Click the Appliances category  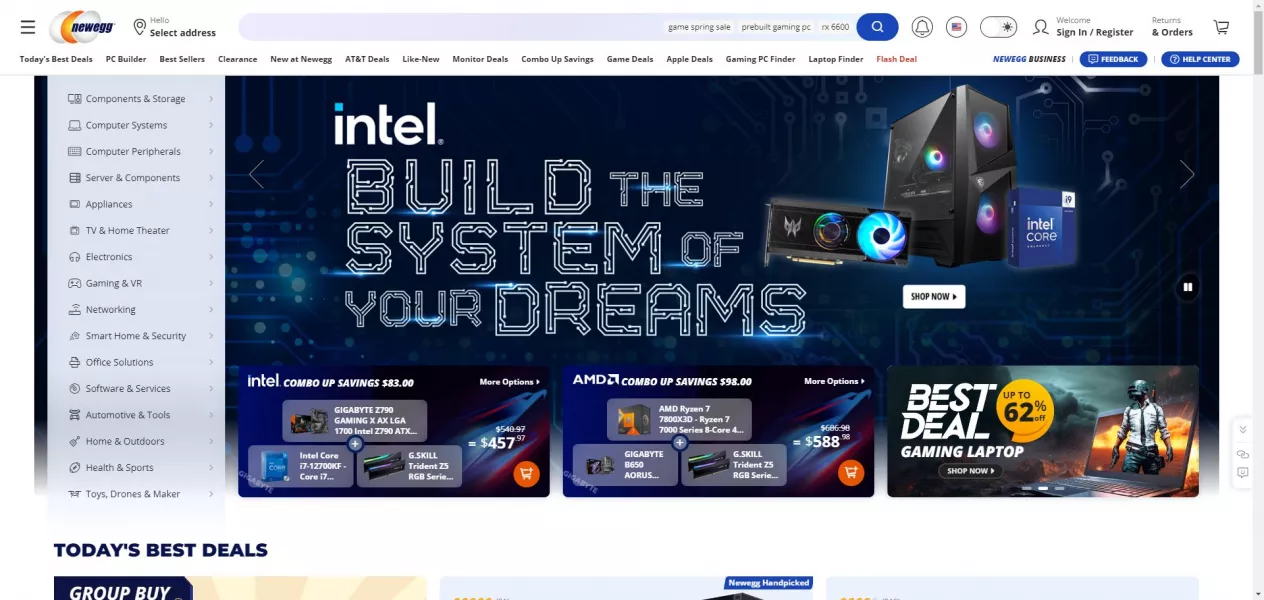click(x=140, y=204)
